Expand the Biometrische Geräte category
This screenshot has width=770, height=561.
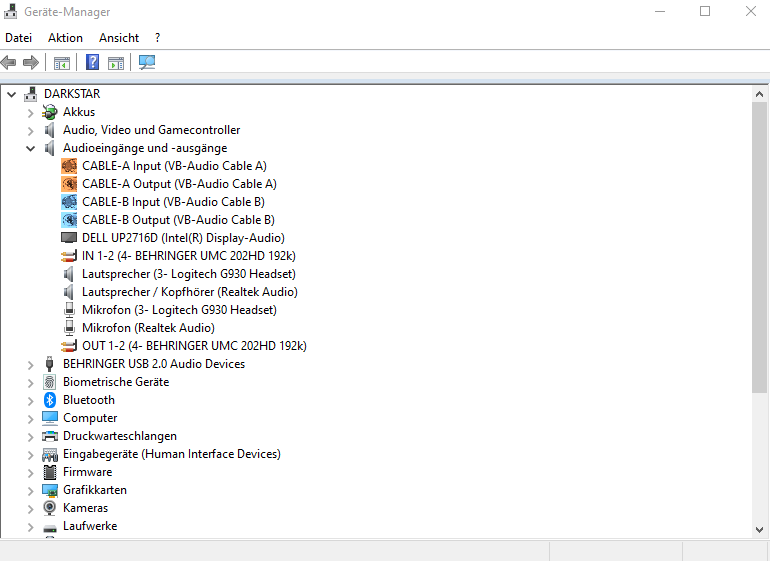point(30,383)
